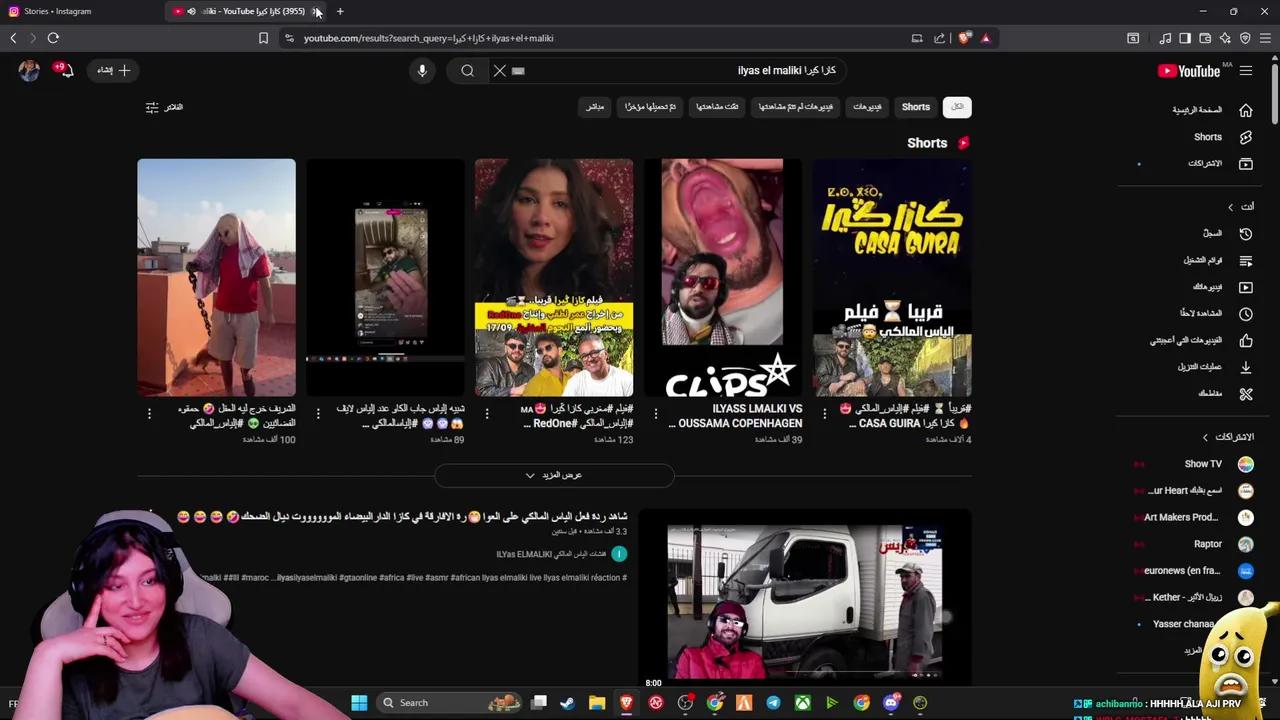Viewport: 1280px width, 720px height.
Task: Toggle the فيديوهات (Videos) filter chip
Action: (866, 107)
